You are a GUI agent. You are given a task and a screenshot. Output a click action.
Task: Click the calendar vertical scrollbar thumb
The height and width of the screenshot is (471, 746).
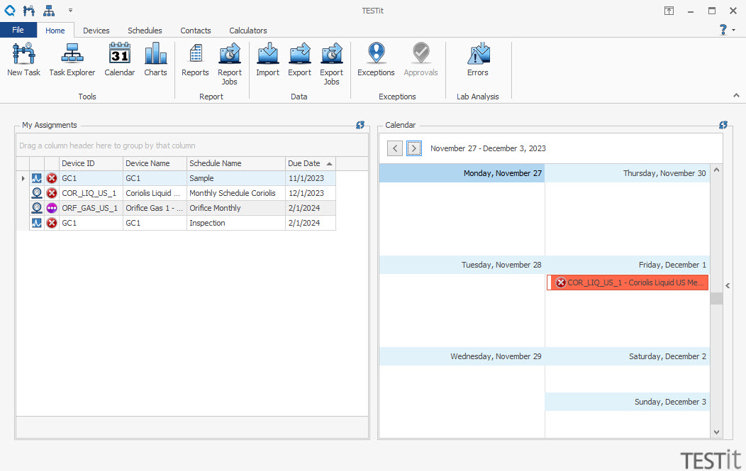[x=717, y=298]
